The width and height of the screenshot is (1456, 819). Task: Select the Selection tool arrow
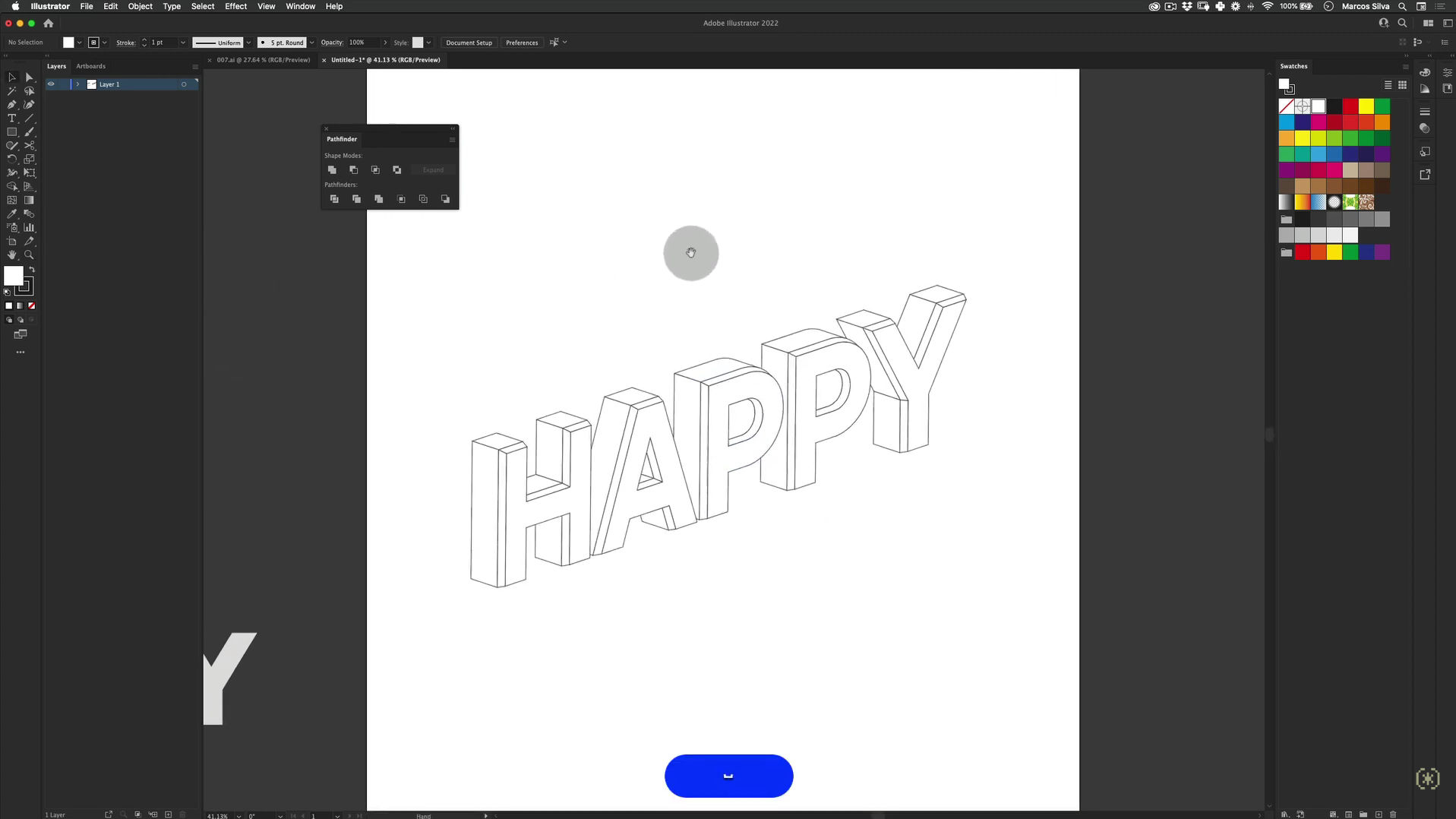(x=11, y=77)
